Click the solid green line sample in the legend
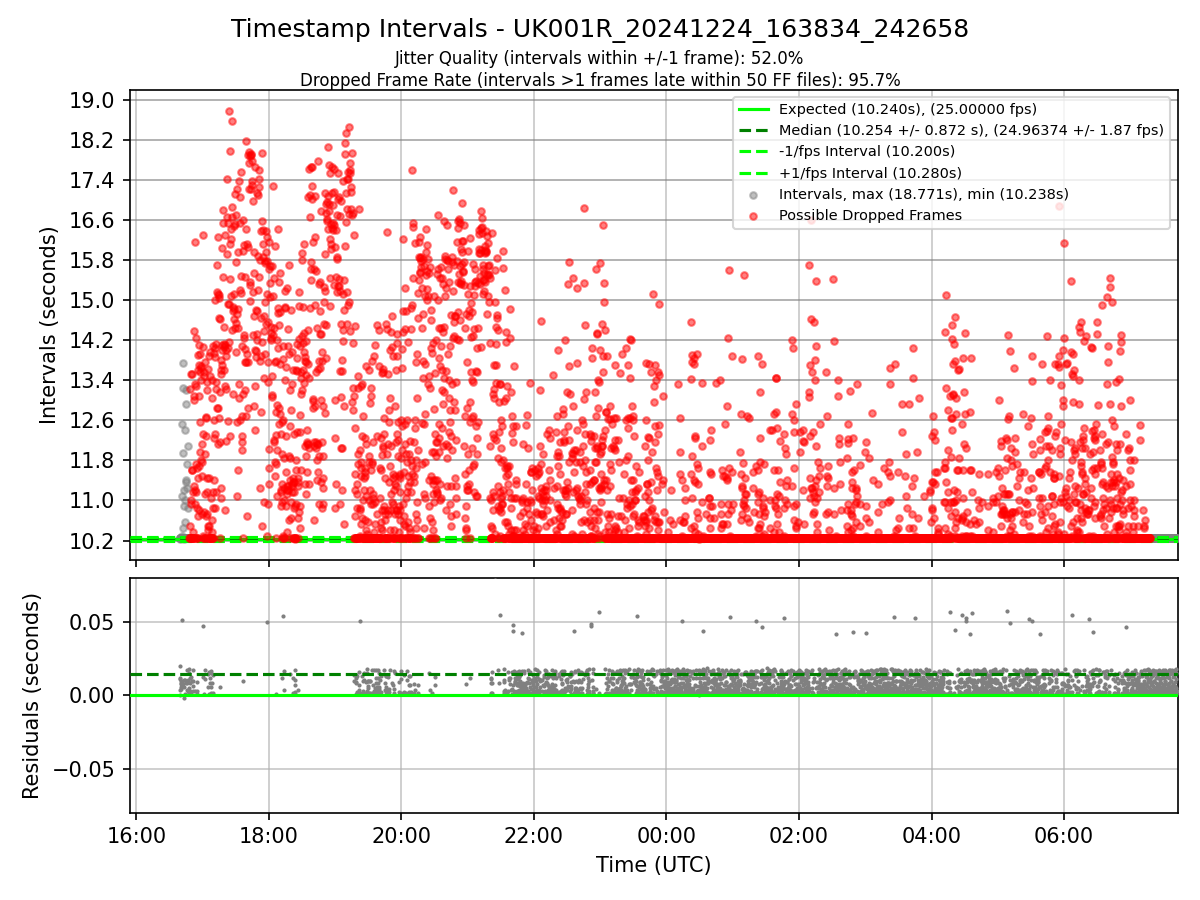The image size is (1200, 900). [x=754, y=109]
